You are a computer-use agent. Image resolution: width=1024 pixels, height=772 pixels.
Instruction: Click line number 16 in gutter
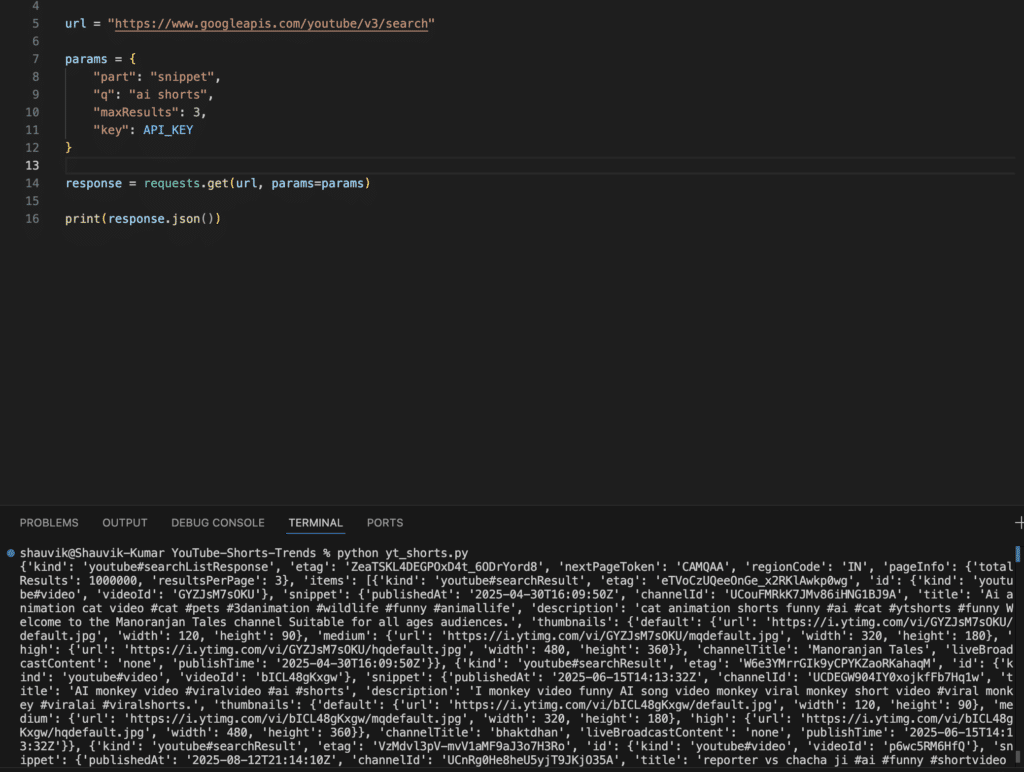point(33,219)
